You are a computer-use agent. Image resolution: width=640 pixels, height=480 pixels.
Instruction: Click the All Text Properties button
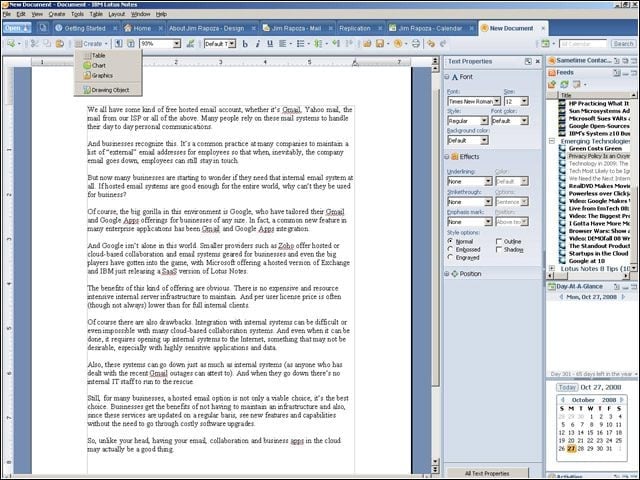tap(487, 473)
